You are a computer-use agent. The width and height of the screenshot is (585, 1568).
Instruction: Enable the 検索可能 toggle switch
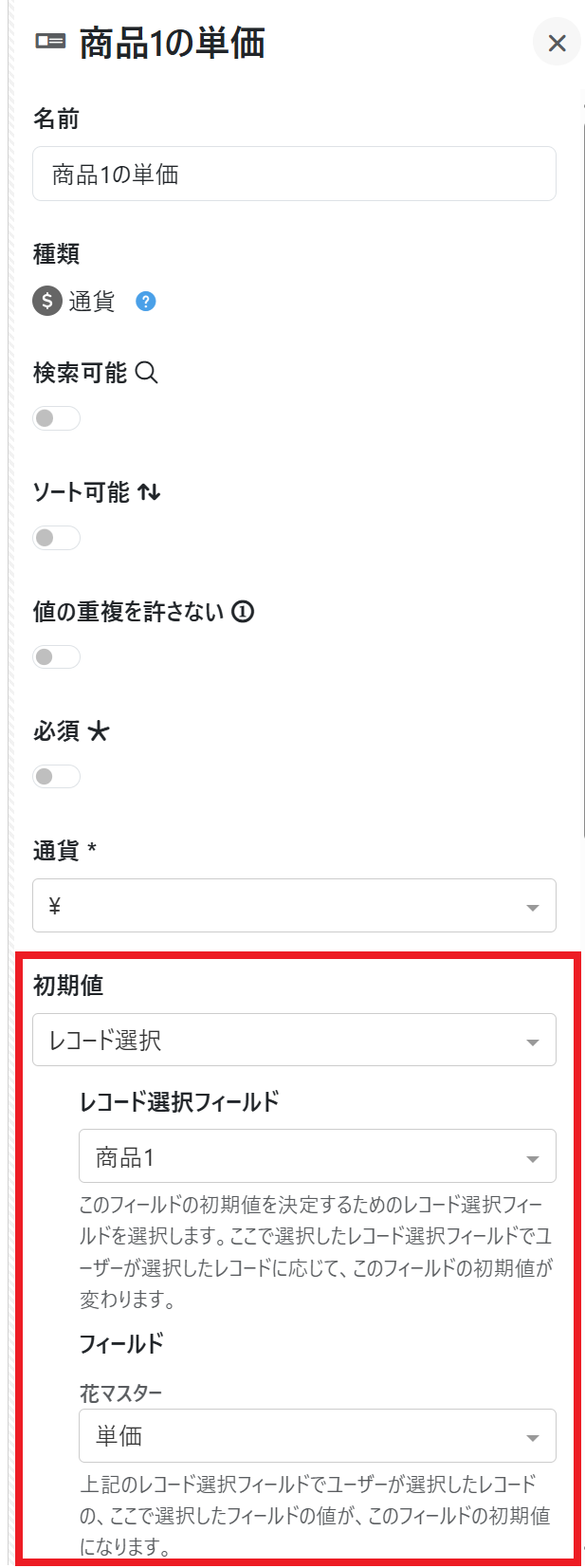[x=56, y=418]
